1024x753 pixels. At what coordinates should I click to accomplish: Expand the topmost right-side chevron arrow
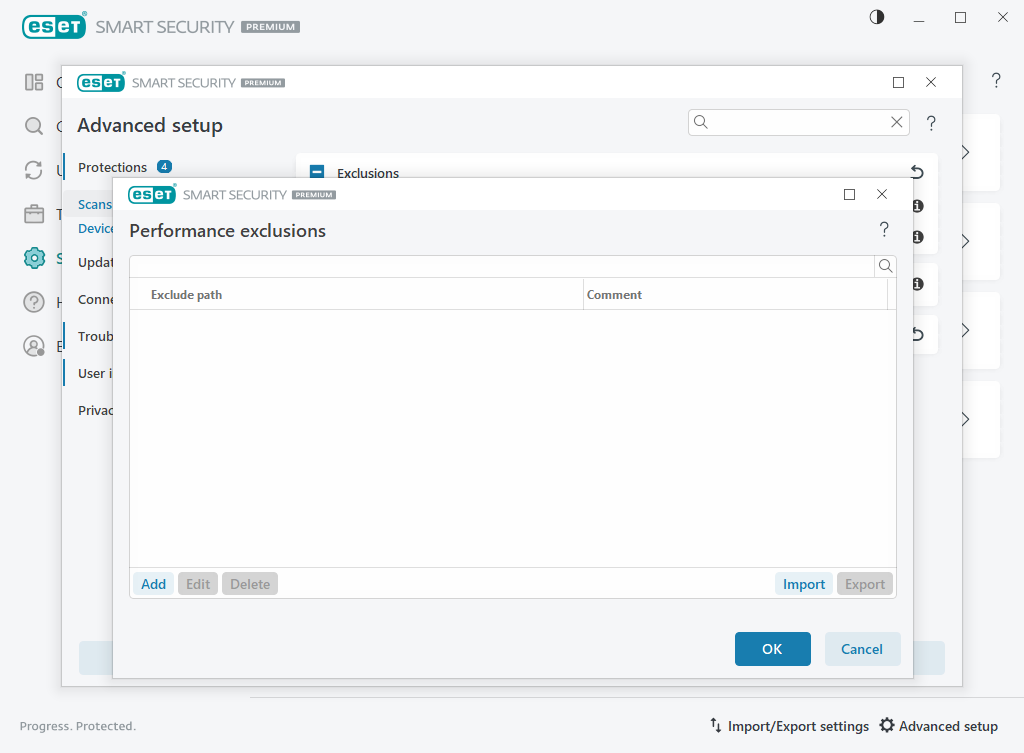[965, 152]
